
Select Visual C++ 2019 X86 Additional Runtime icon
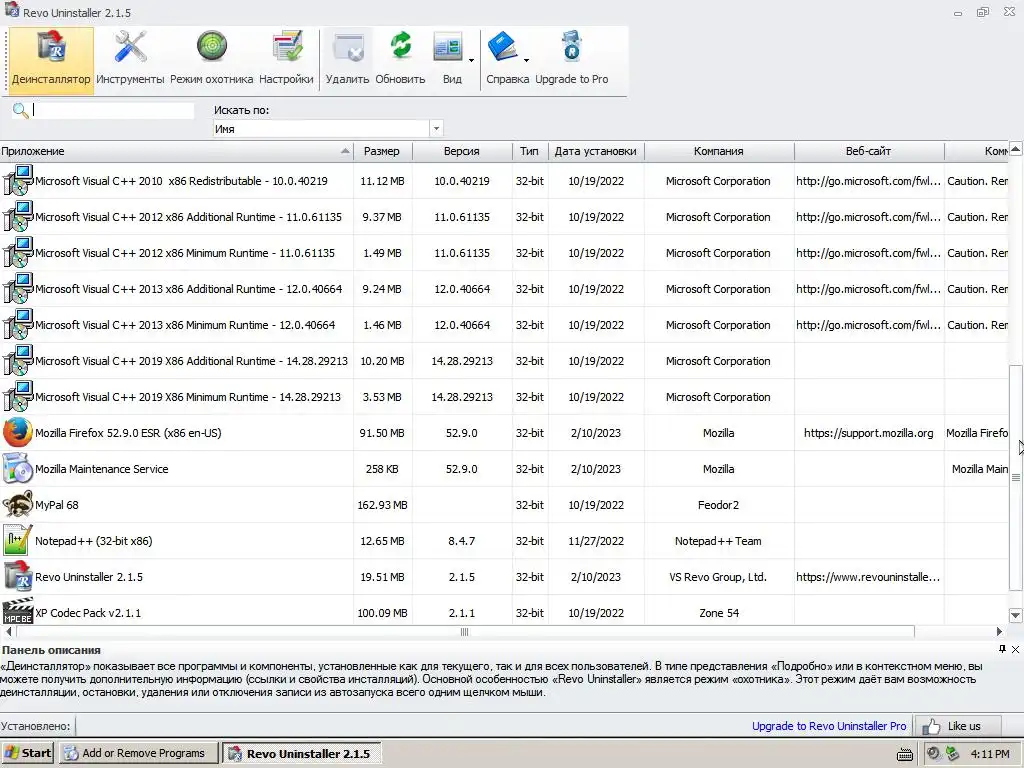coord(18,360)
